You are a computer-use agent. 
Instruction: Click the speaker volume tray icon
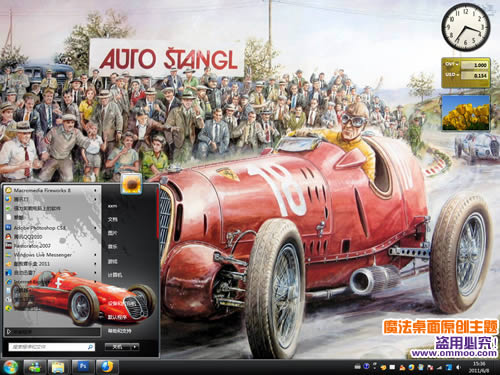pyautogui.click(x=459, y=367)
